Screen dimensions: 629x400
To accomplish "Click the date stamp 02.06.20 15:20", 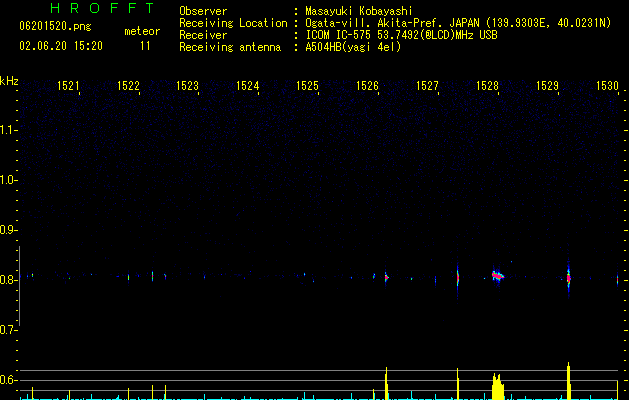I will pyautogui.click(x=61, y=46).
